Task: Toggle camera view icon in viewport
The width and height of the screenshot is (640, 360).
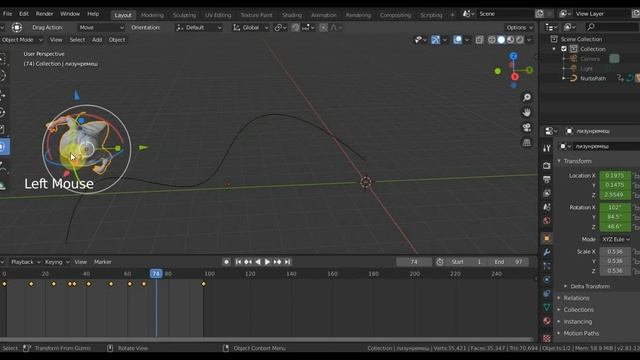Action: 527,127
